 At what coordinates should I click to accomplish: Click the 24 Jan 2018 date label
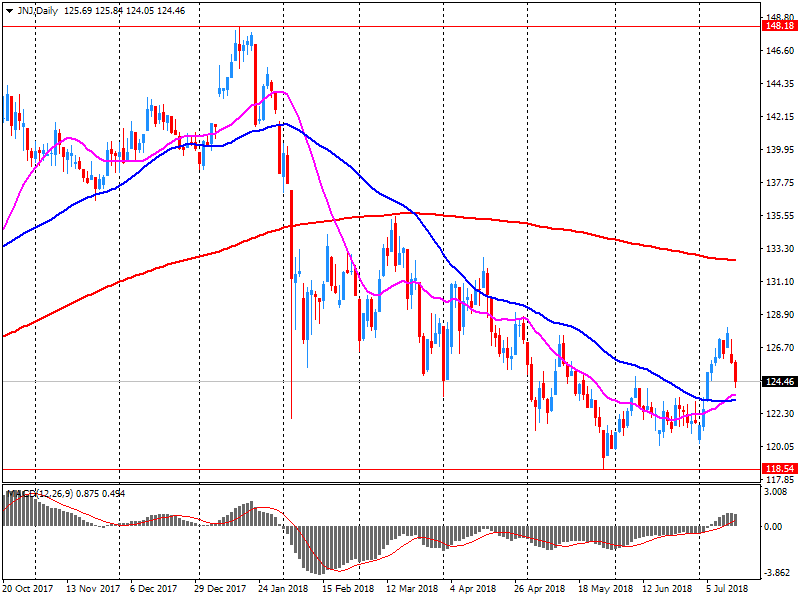pos(283,589)
